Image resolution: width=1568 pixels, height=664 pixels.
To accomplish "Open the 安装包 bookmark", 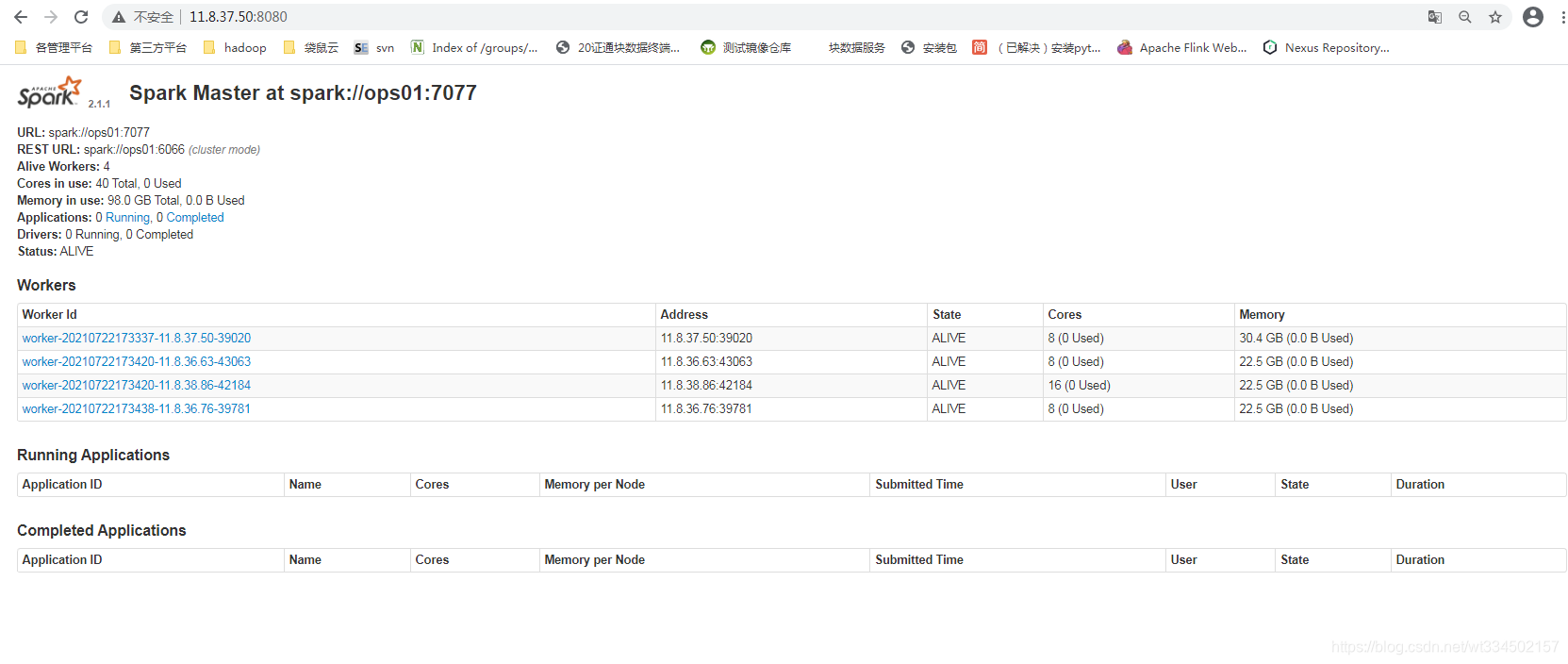I will click(x=929, y=47).
